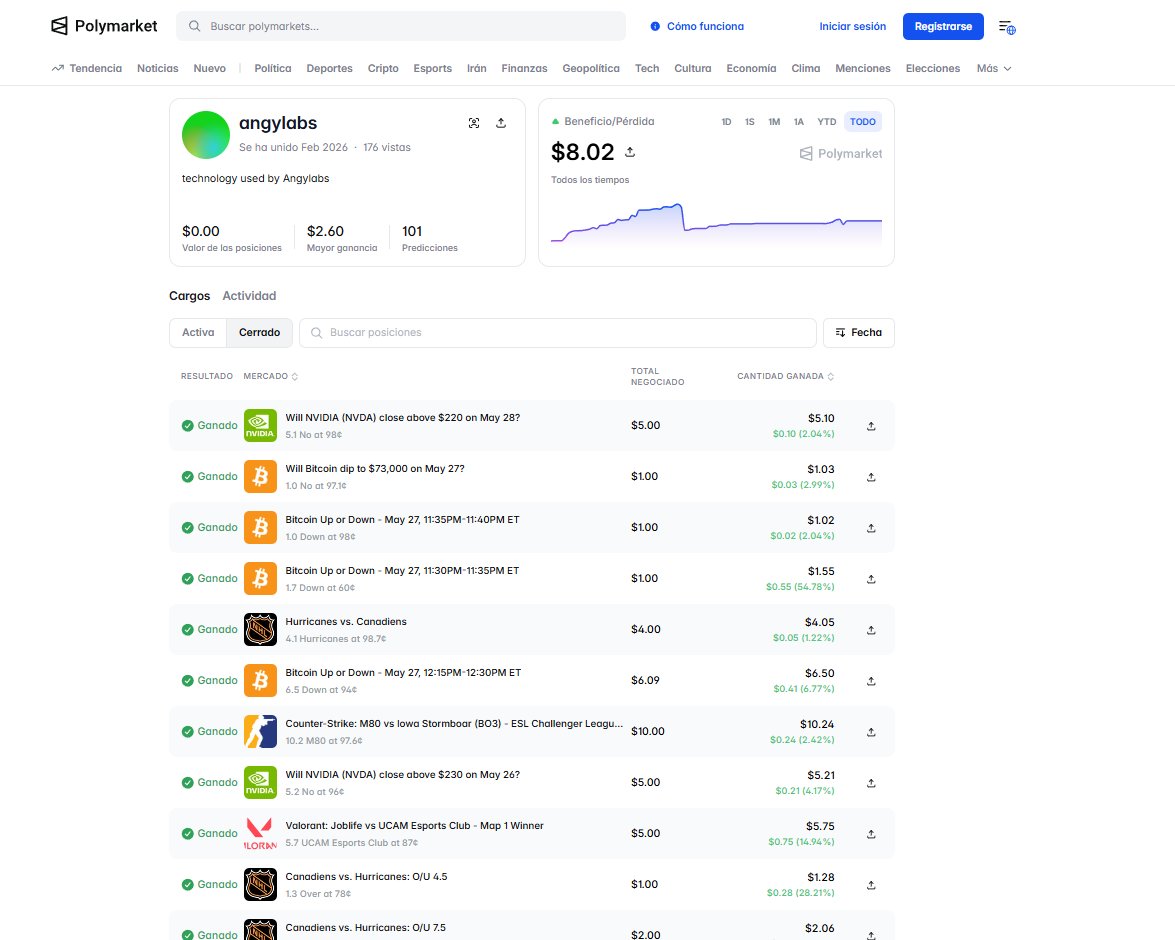Click the angylabs avatar image

(x=206, y=135)
